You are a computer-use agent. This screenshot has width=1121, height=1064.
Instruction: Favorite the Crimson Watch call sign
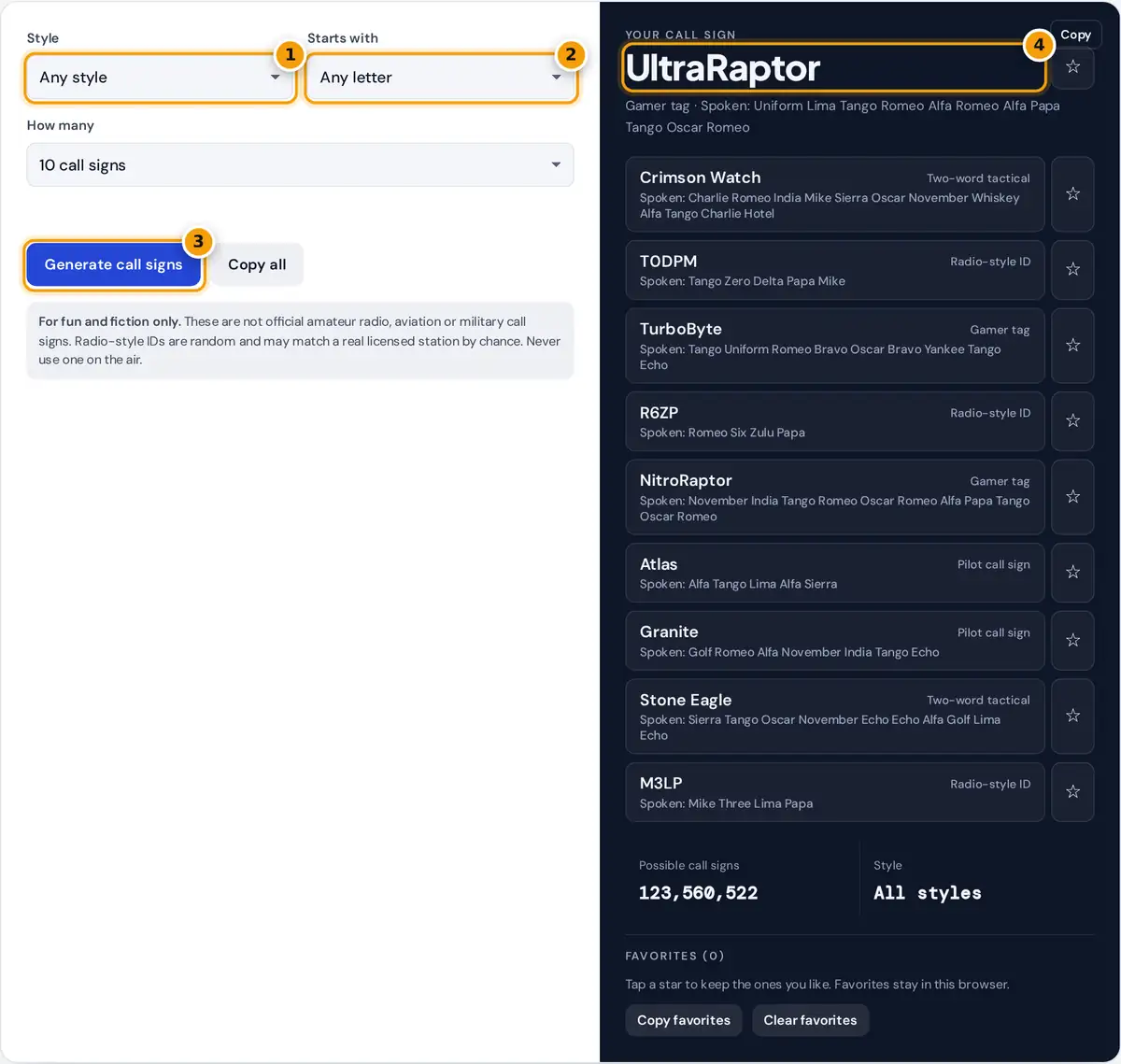click(x=1072, y=194)
